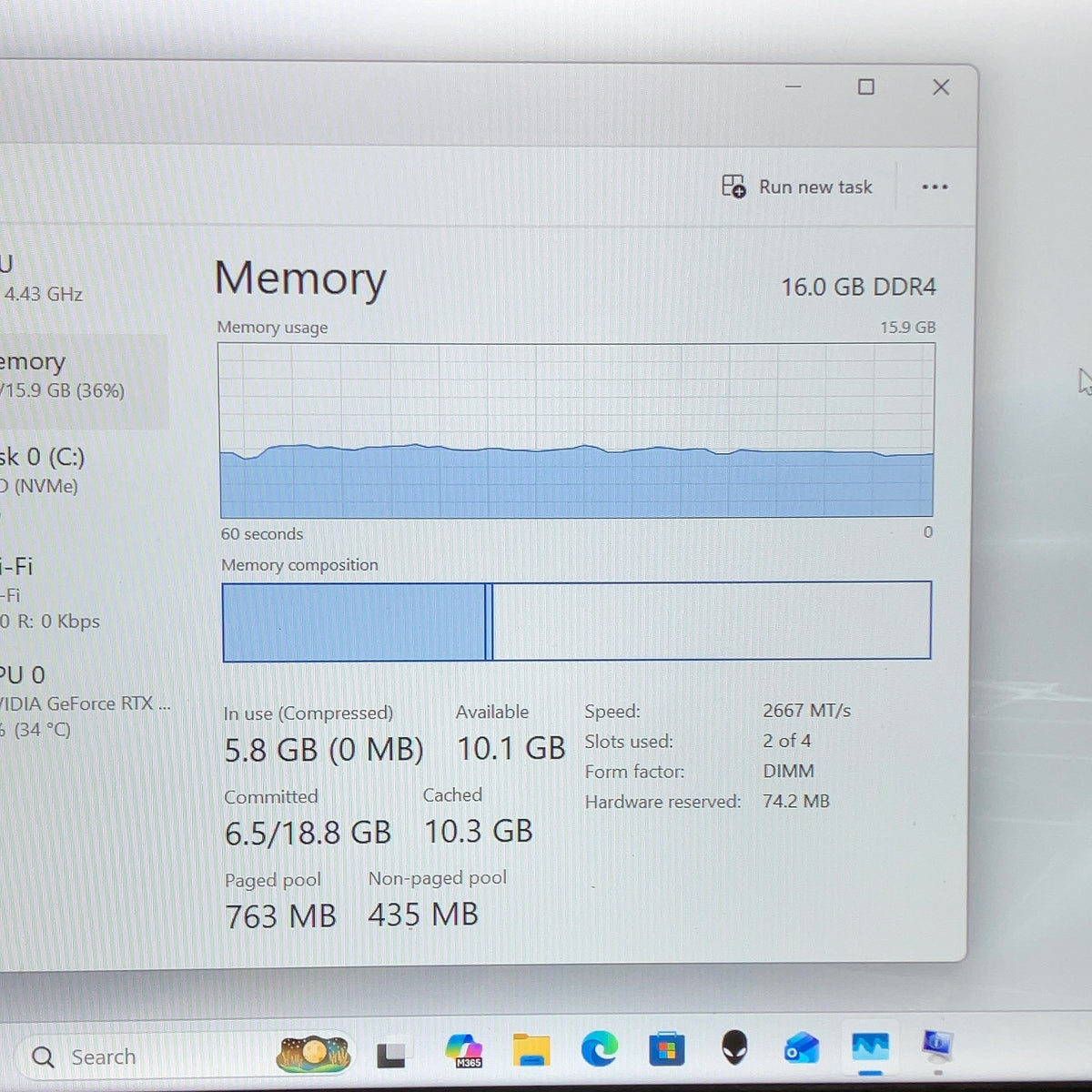Click the Hardware reserved label

[x=662, y=802]
